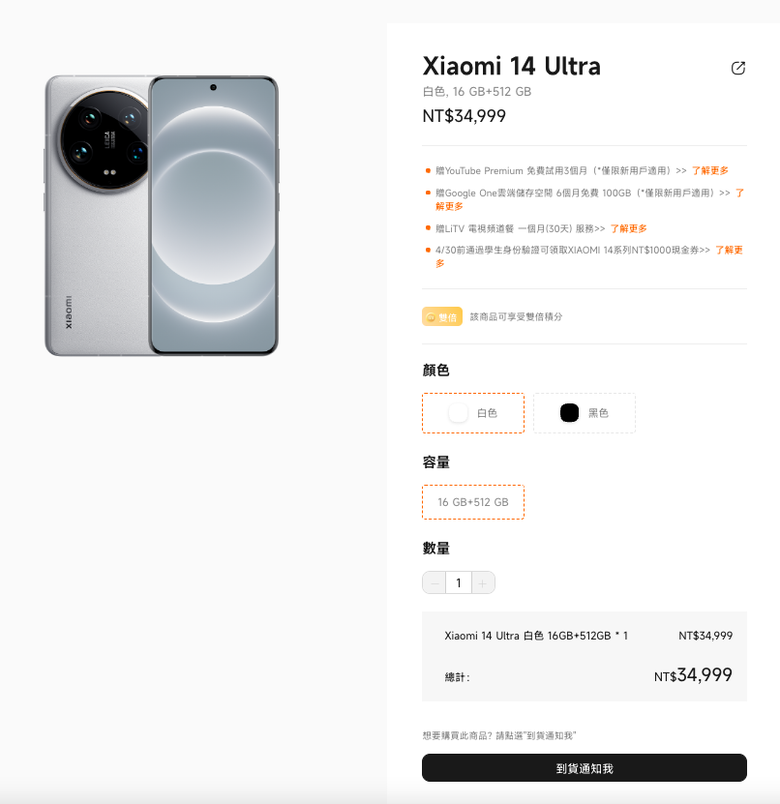
Task: Increase quantity with the plus button
Action: [483, 583]
